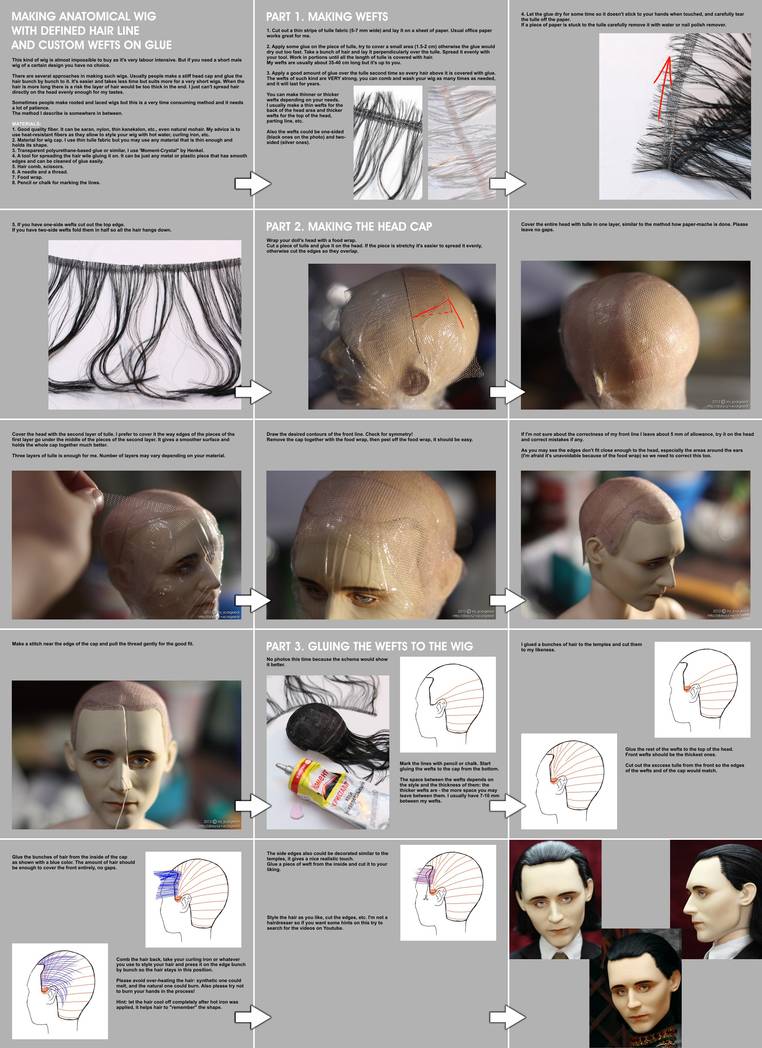
Task: Open the first head schema with weft lines
Action: pos(448,704)
